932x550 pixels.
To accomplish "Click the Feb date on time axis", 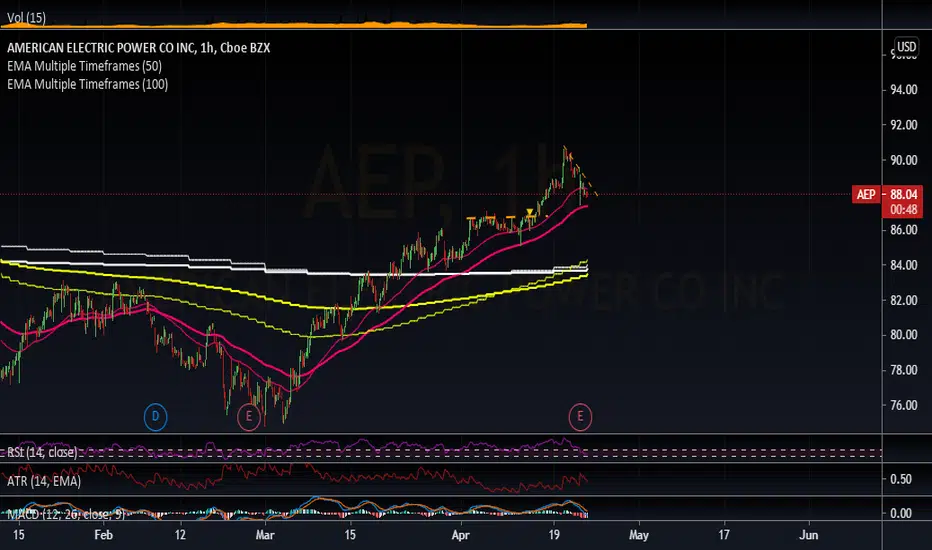I will [103, 535].
